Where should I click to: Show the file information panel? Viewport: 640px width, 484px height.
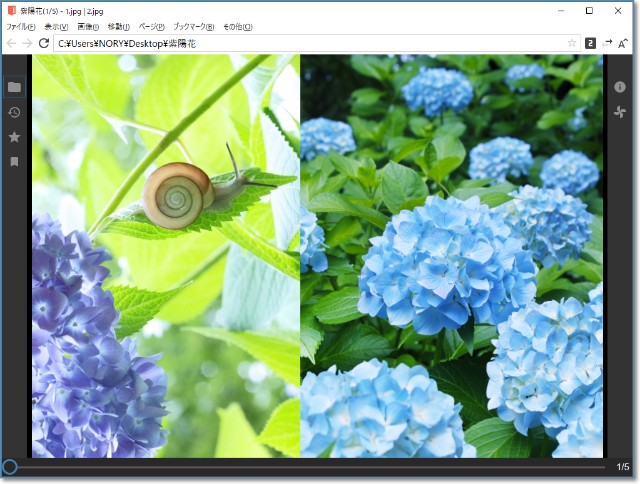tap(620, 87)
